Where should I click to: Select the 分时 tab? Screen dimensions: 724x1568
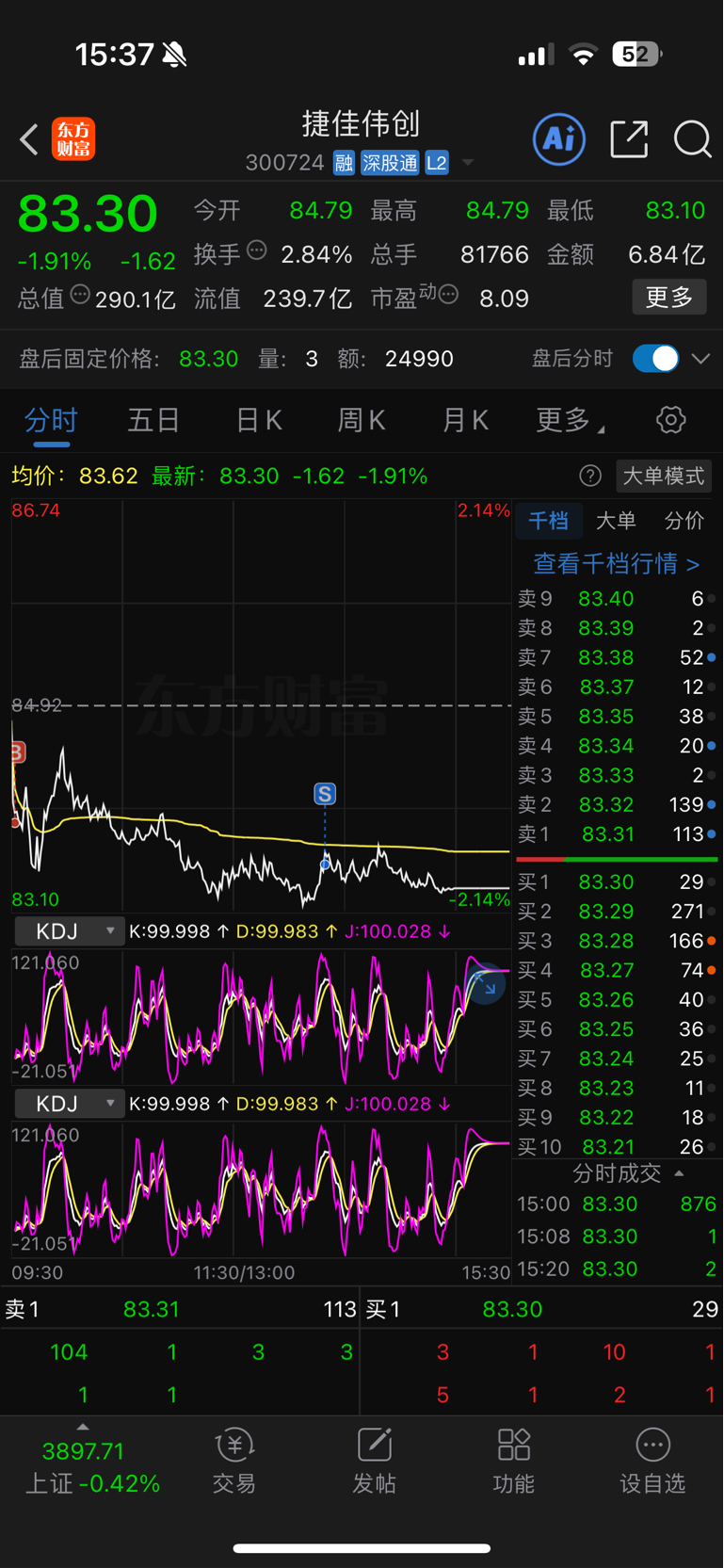point(51,420)
